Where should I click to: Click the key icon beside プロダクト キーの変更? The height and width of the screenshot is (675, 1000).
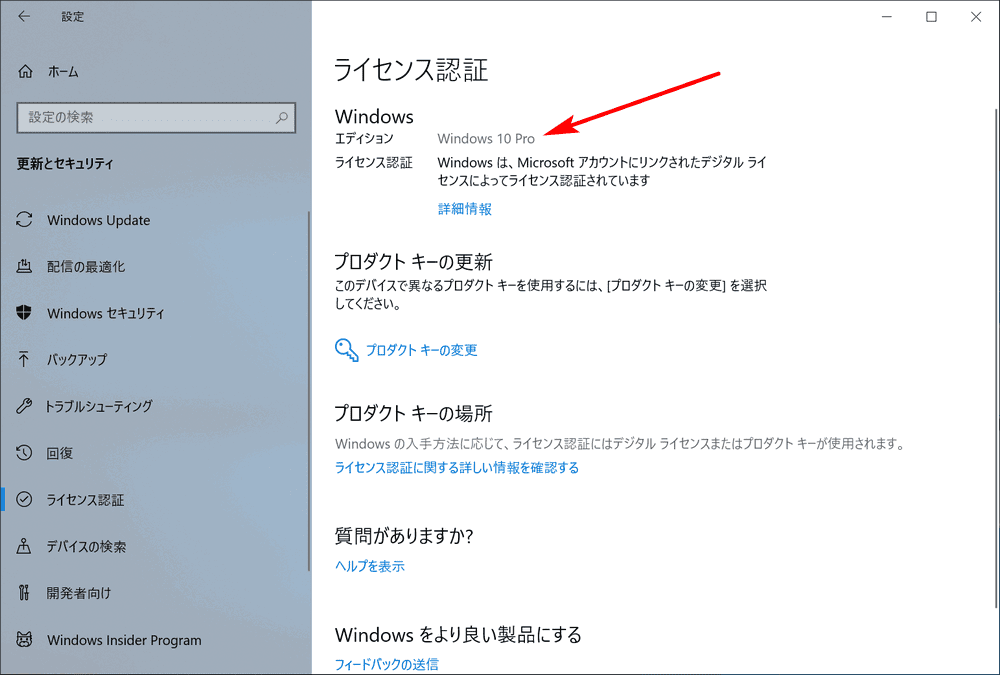[x=346, y=350]
